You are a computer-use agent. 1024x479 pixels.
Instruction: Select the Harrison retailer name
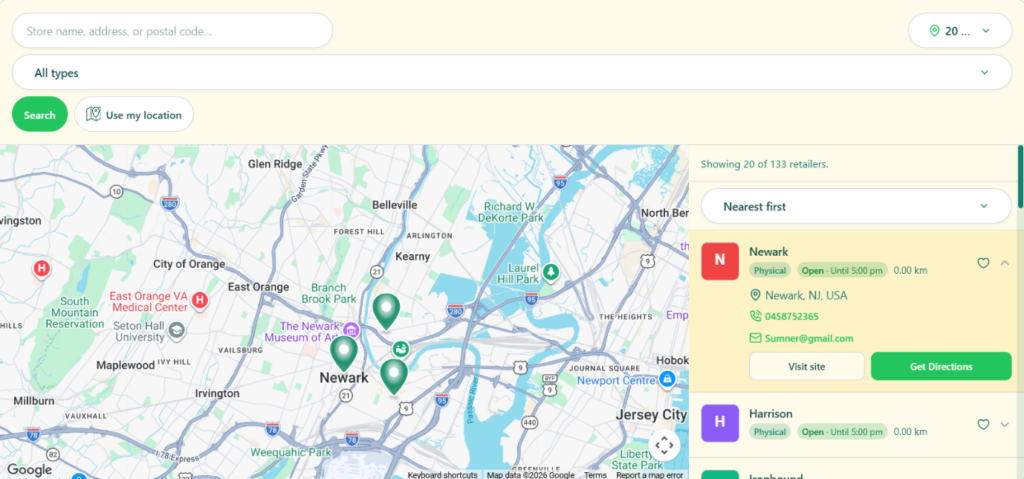(771, 414)
